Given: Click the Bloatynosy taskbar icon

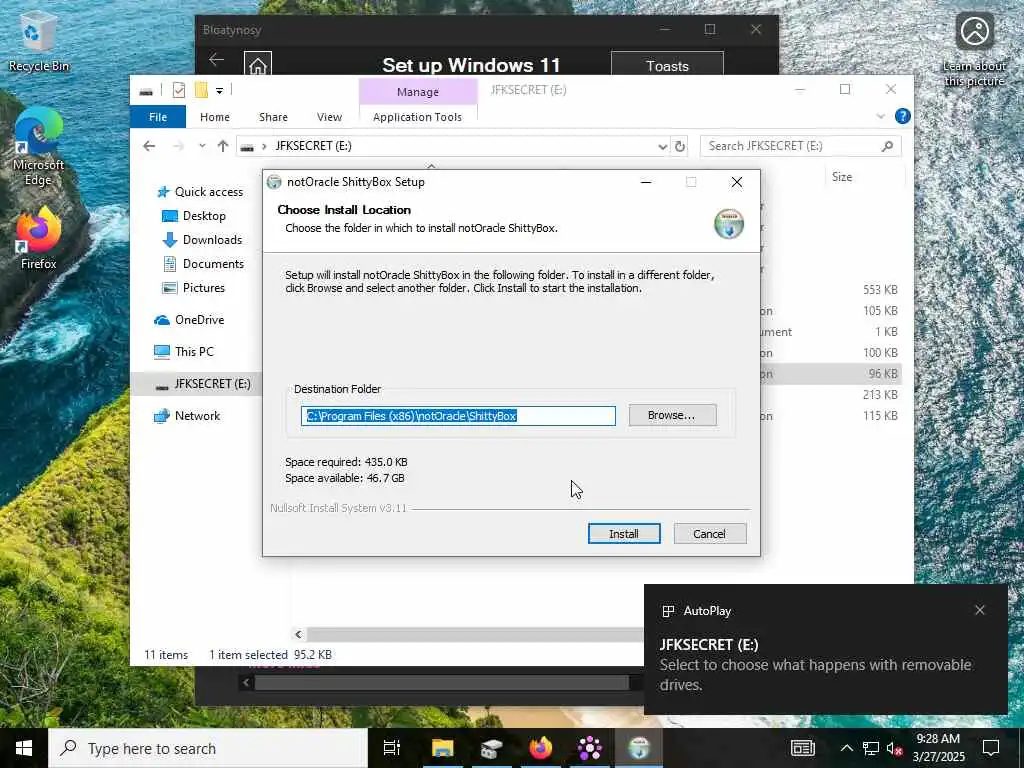Looking at the screenshot, I should click(589, 748).
